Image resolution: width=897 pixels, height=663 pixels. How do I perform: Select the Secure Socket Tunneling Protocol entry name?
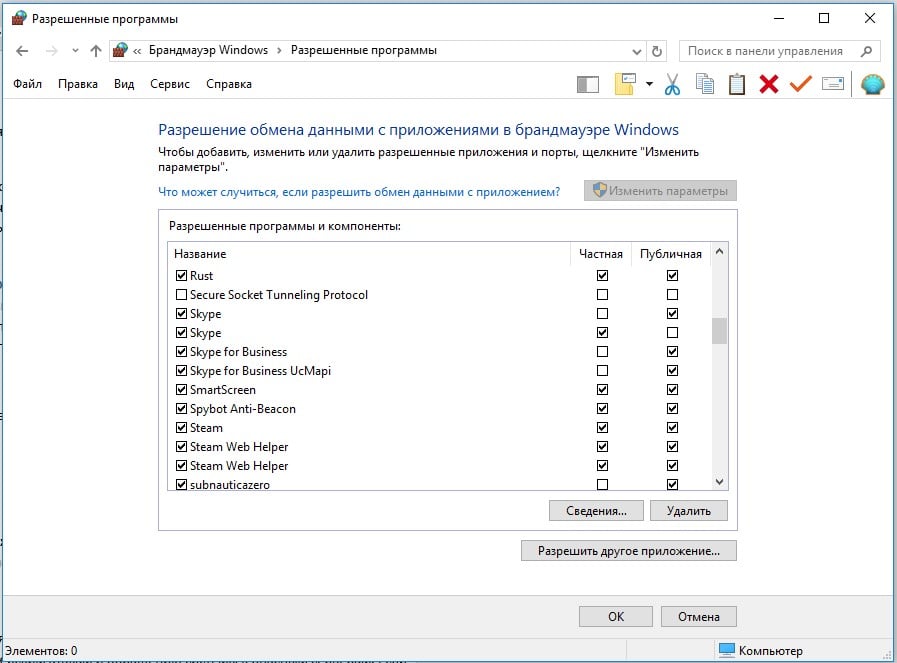[279, 295]
